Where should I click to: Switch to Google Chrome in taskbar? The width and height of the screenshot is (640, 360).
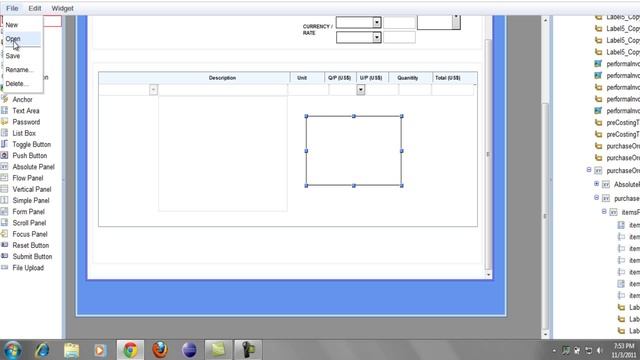point(130,350)
